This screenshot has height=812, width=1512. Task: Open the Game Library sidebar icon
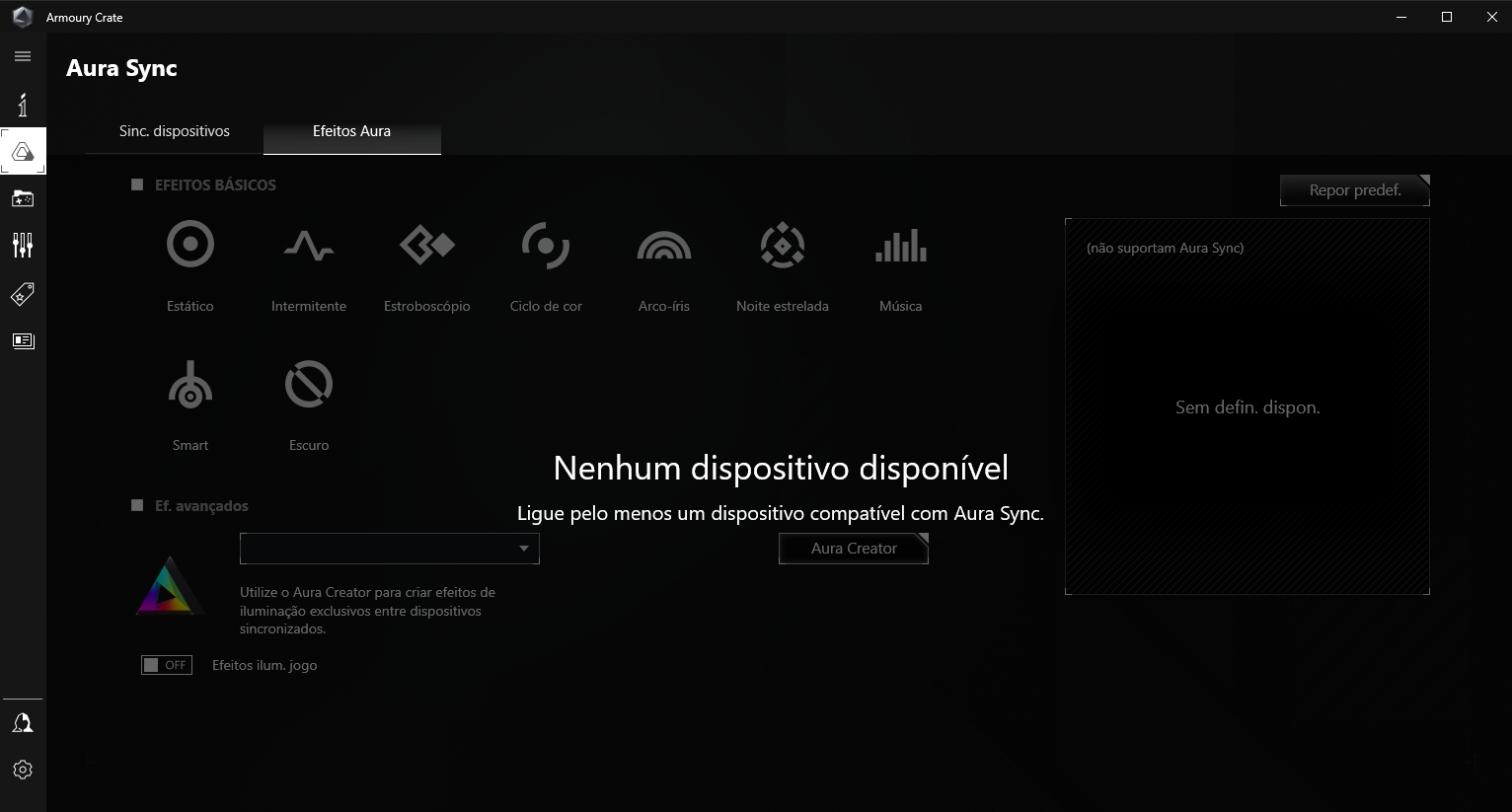(23, 198)
